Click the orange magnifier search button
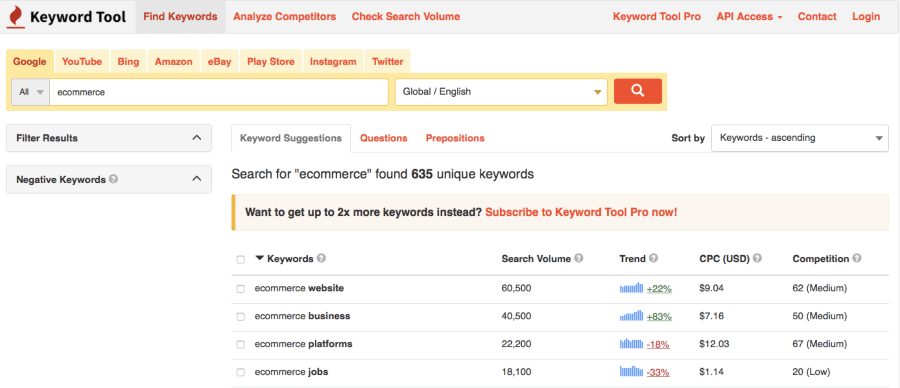Image resolution: width=900 pixels, height=388 pixels. tap(638, 91)
